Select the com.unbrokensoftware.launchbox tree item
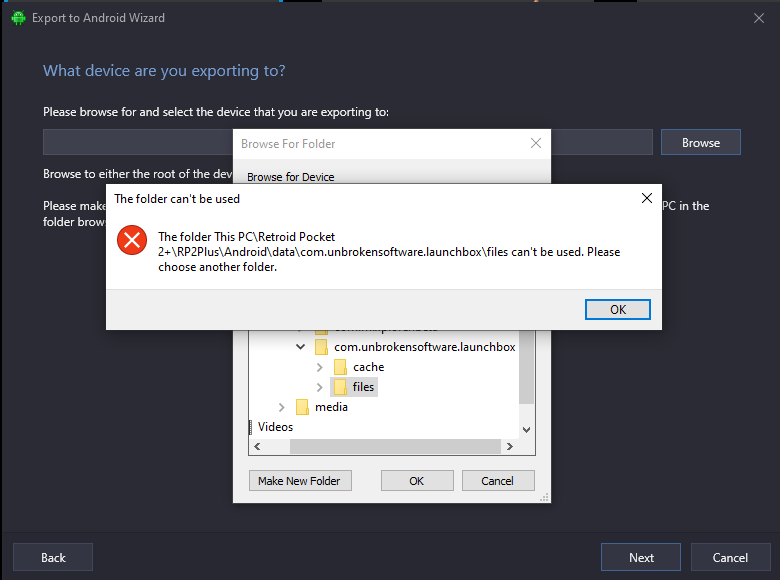 coord(424,347)
